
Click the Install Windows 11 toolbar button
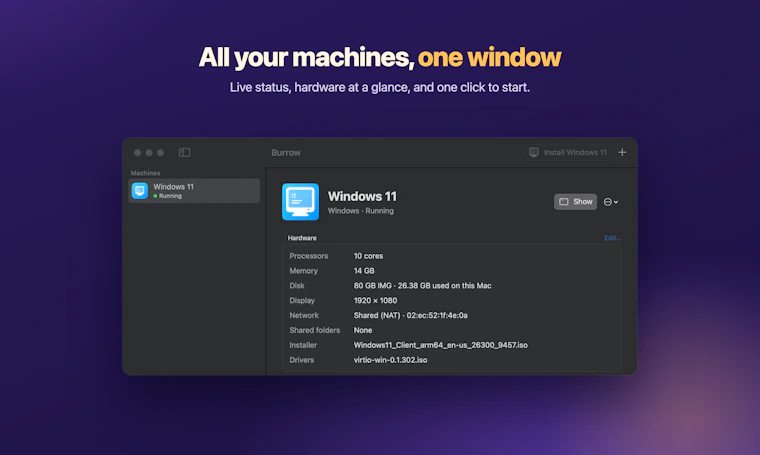click(568, 153)
